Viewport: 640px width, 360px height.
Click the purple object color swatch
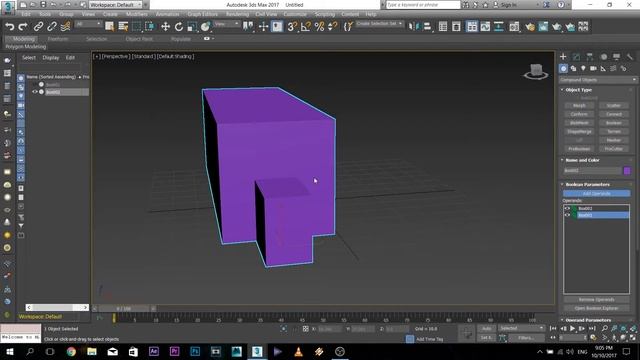coord(627,171)
